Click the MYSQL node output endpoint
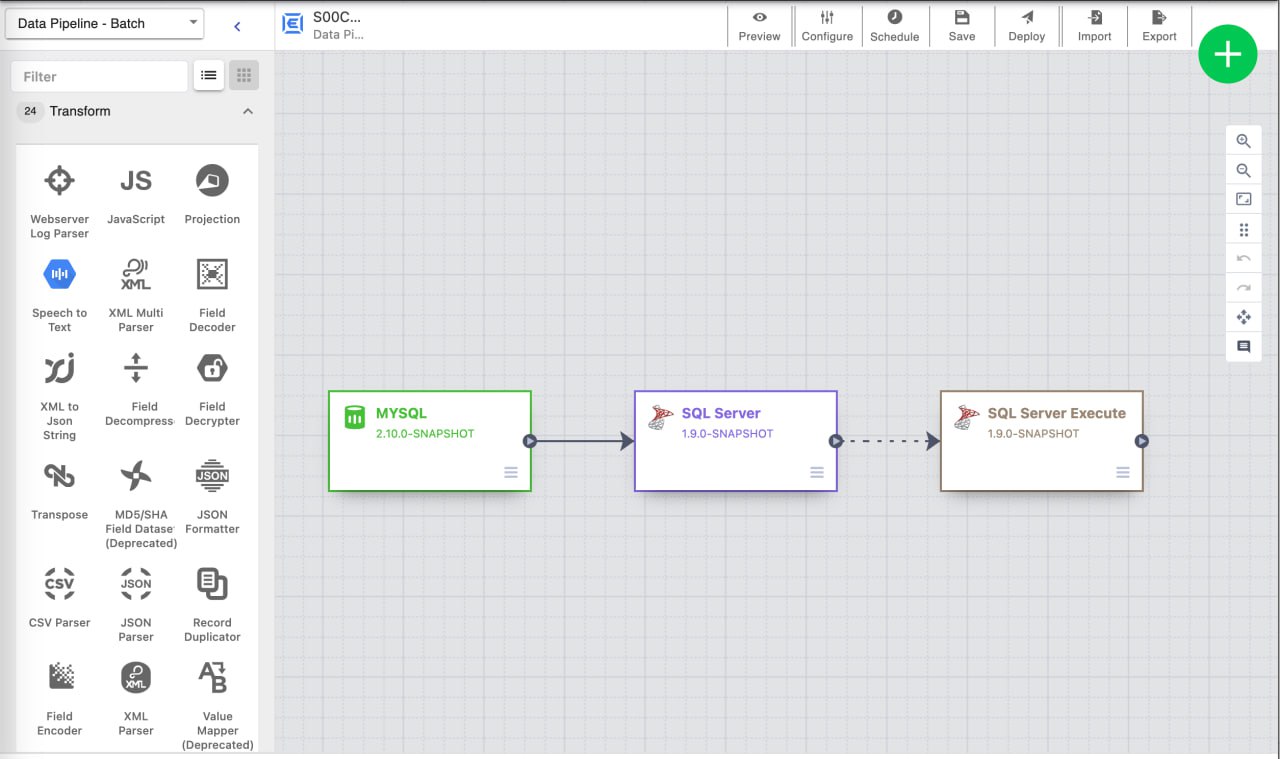The image size is (1280, 759). 530,441
